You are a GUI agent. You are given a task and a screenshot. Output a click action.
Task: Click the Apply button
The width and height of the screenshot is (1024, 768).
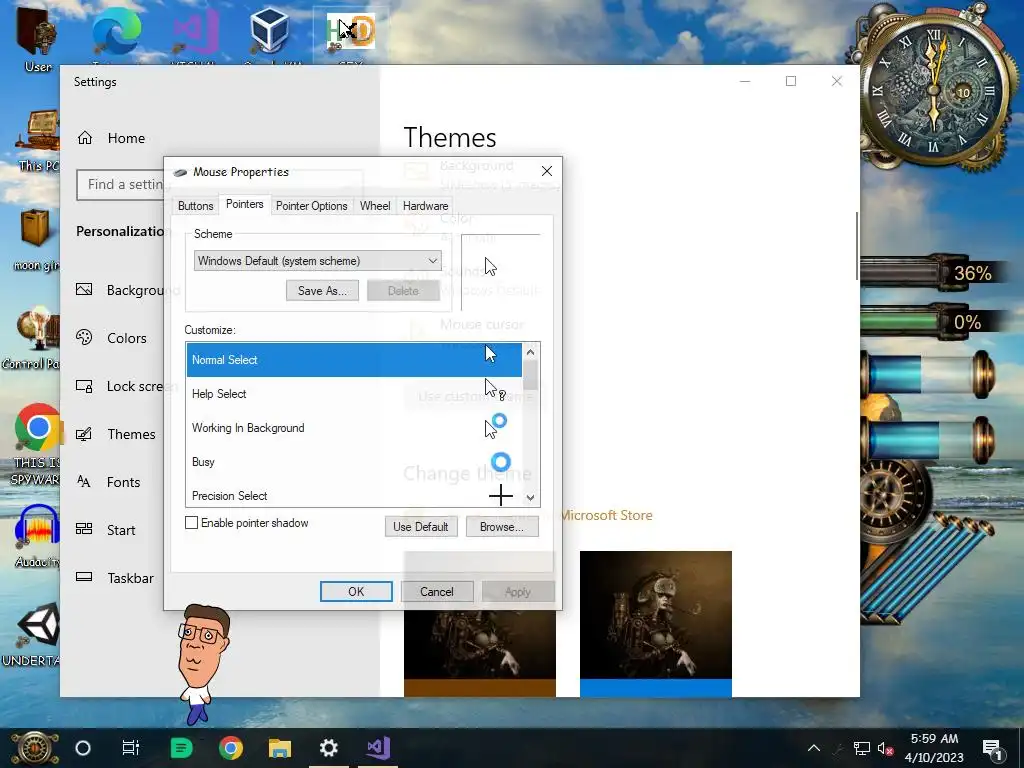click(518, 592)
